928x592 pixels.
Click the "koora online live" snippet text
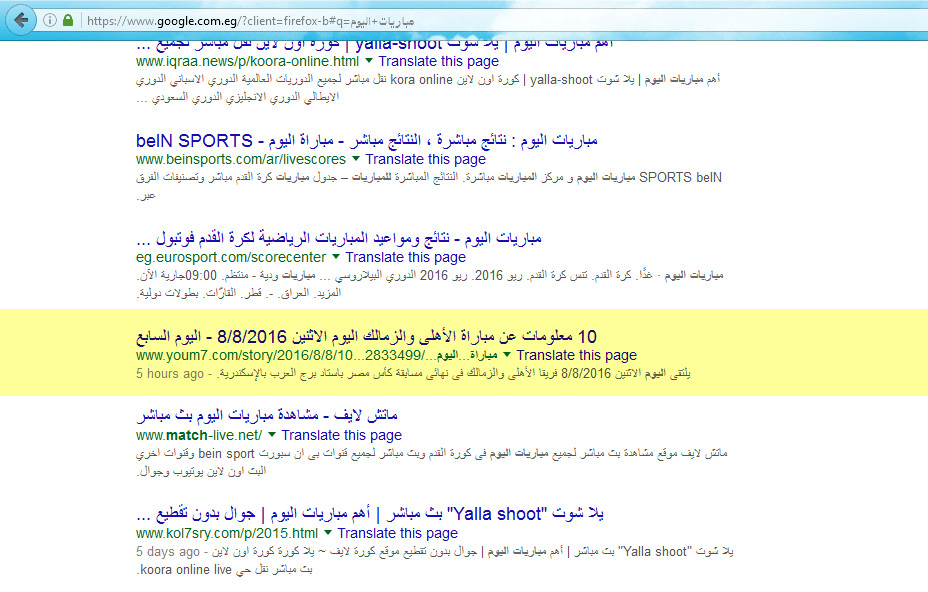[186, 570]
